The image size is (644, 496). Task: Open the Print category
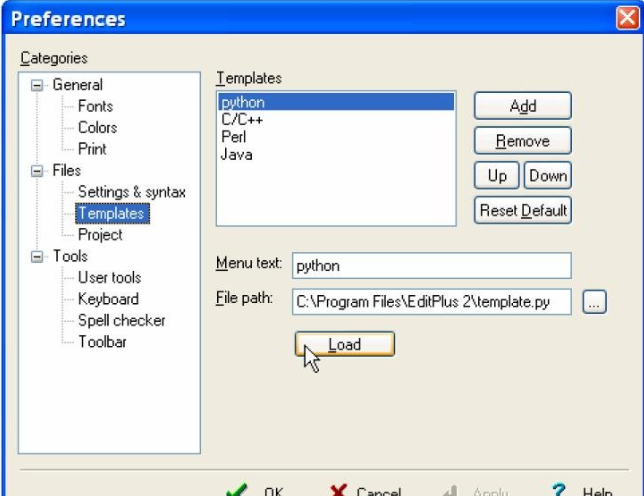(x=92, y=149)
